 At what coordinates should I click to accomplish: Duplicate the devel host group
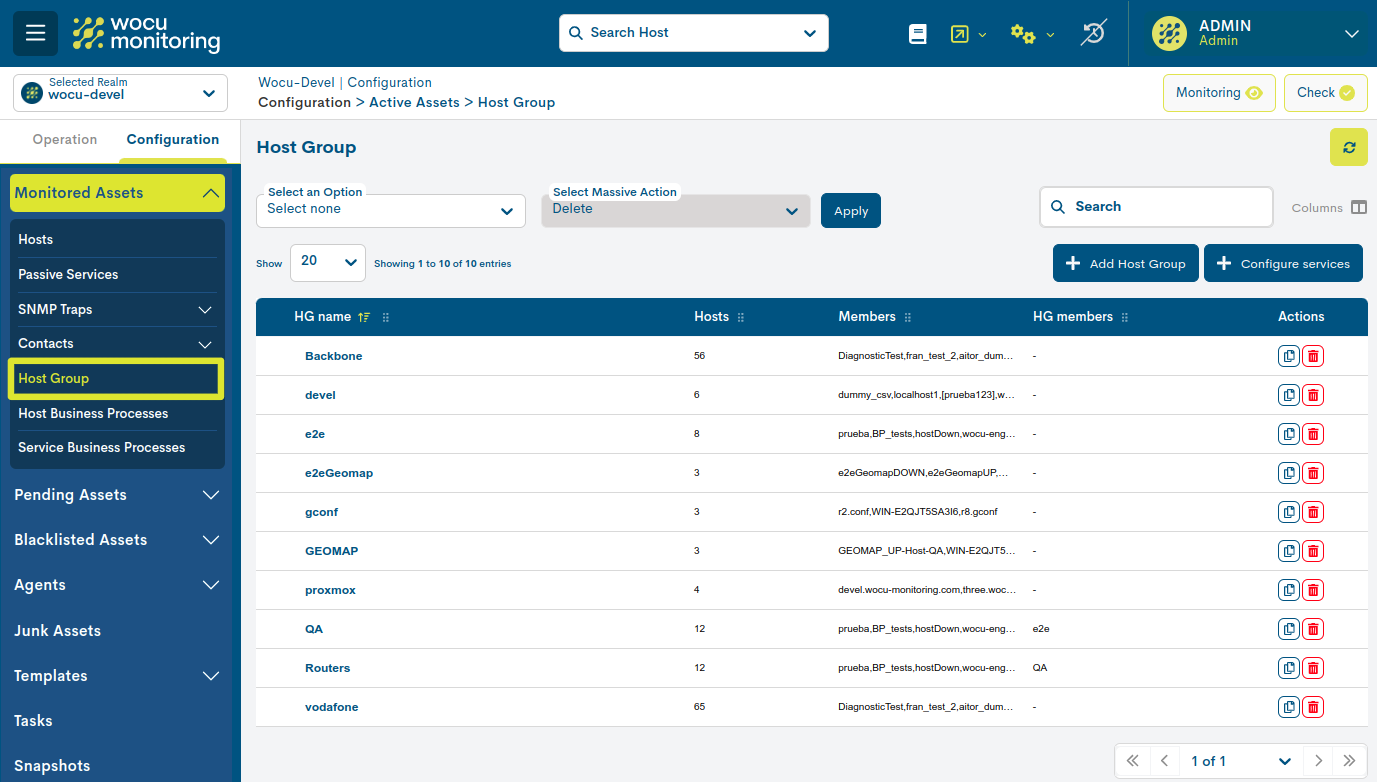[1288, 395]
